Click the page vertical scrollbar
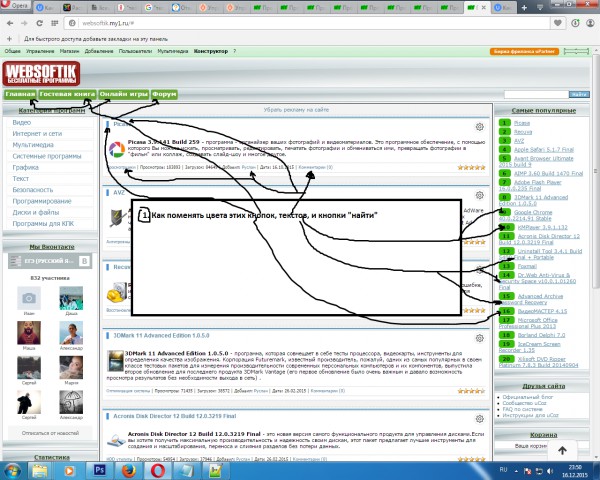This screenshot has height=480, width=600. point(596,171)
